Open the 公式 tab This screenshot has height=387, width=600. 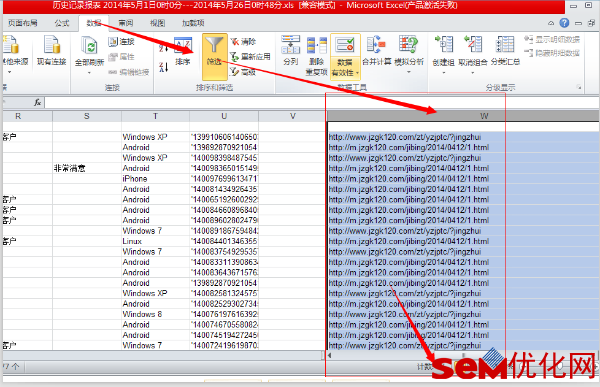(x=62, y=23)
